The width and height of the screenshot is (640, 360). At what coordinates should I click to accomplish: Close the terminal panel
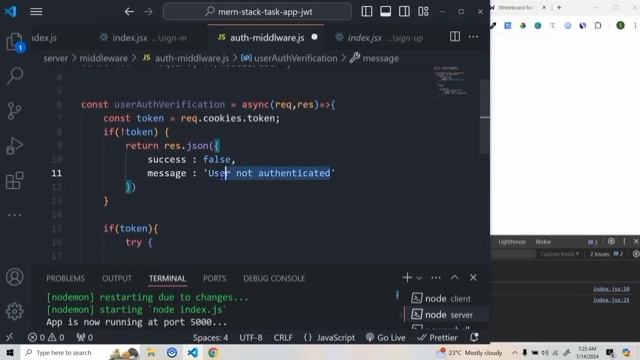pyautogui.click(x=473, y=278)
